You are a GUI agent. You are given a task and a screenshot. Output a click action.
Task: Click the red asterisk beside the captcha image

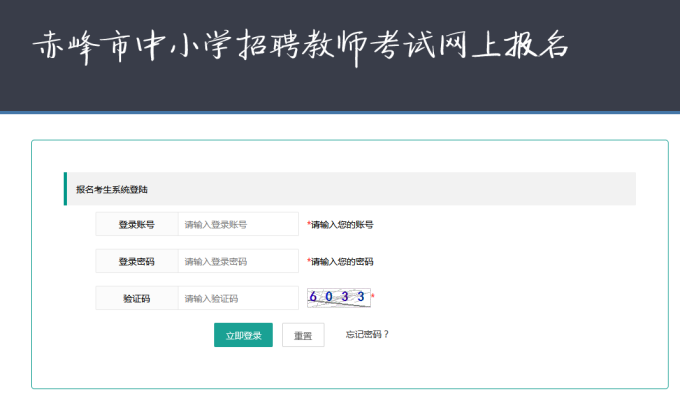373,297
